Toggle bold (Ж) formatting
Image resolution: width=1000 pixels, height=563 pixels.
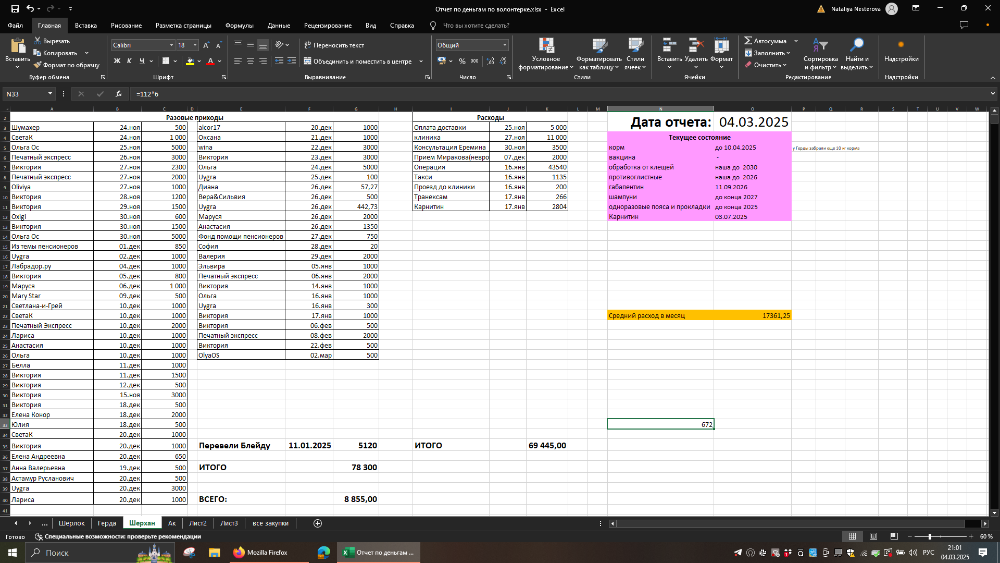tap(116, 61)
